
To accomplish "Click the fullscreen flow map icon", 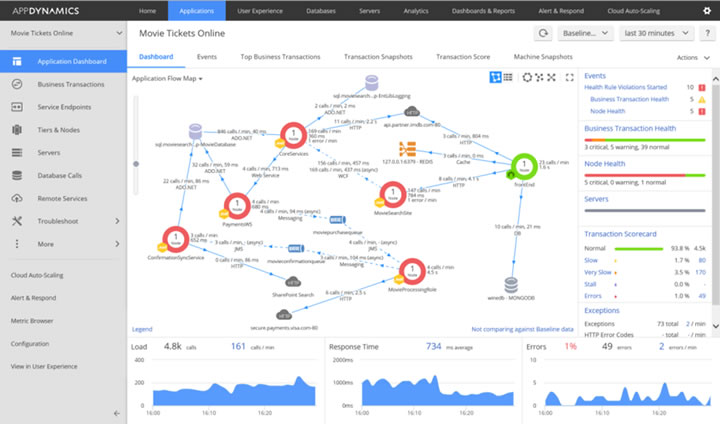I will coord(569,77).
